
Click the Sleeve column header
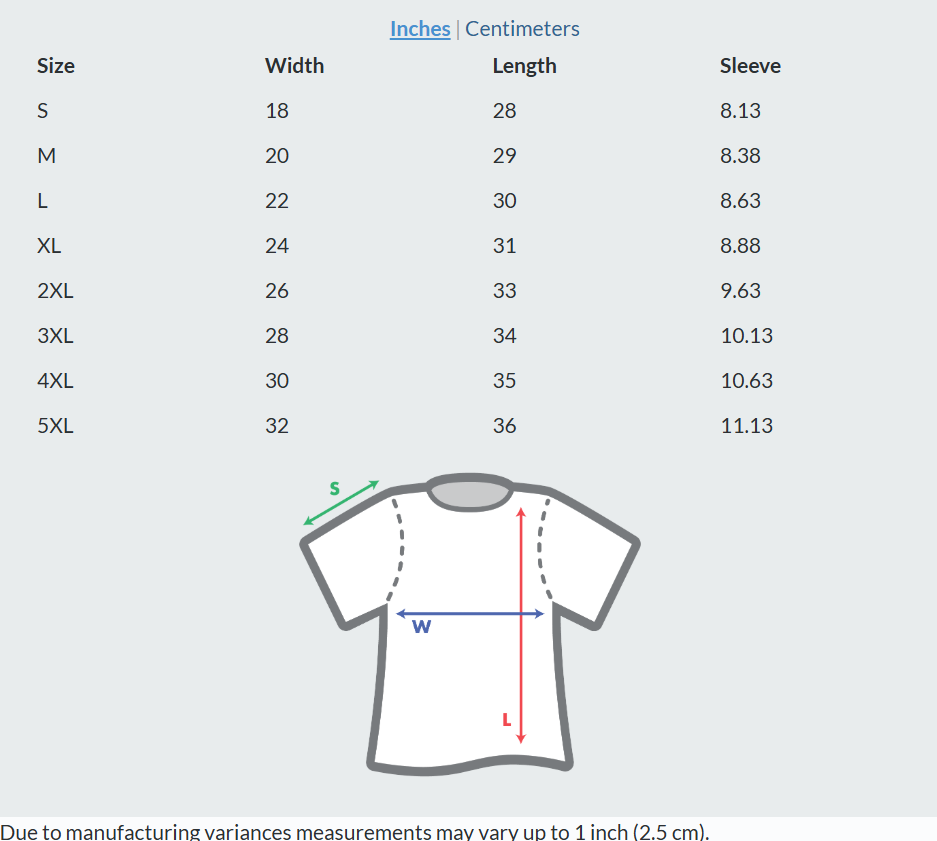pos(750,66)
